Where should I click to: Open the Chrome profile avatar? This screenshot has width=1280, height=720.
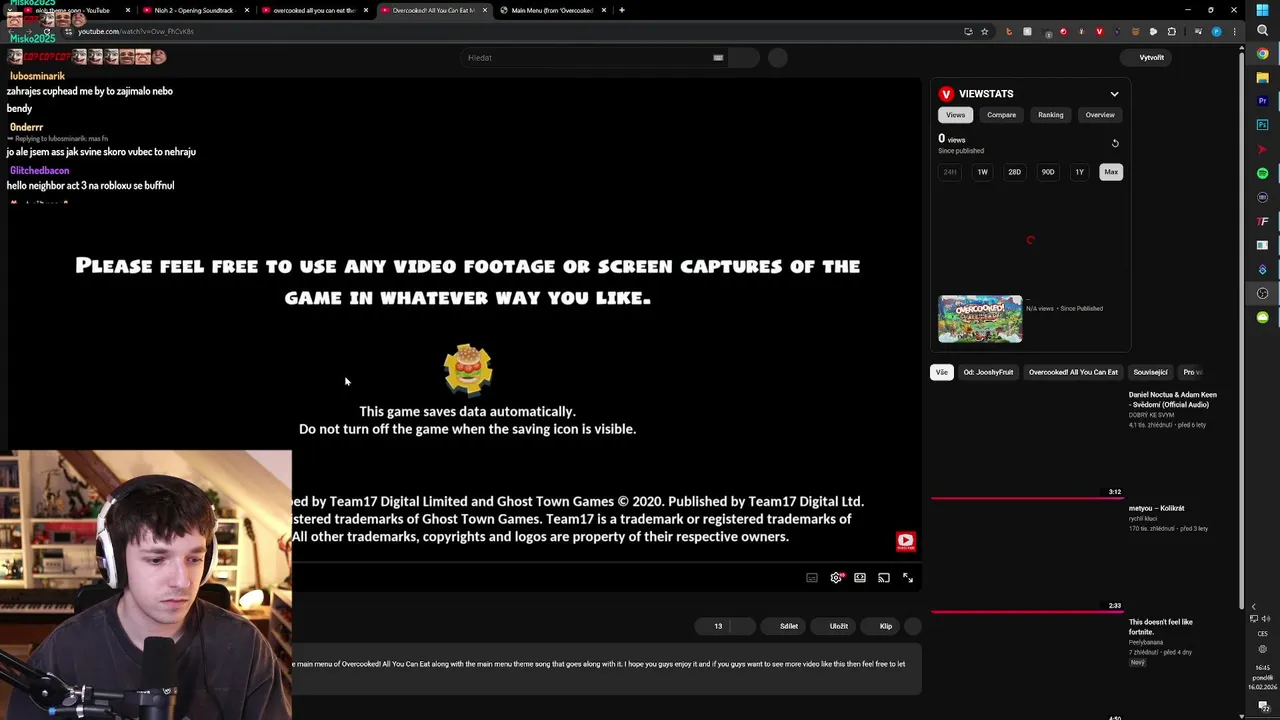(x=1217, y=32)
